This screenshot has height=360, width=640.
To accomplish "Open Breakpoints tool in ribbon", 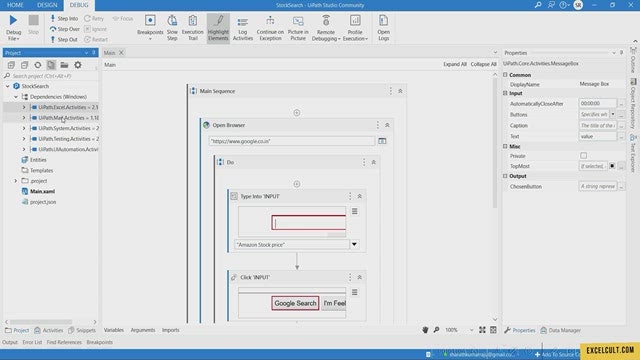I will pyautogui.click(x=150, y=27).
